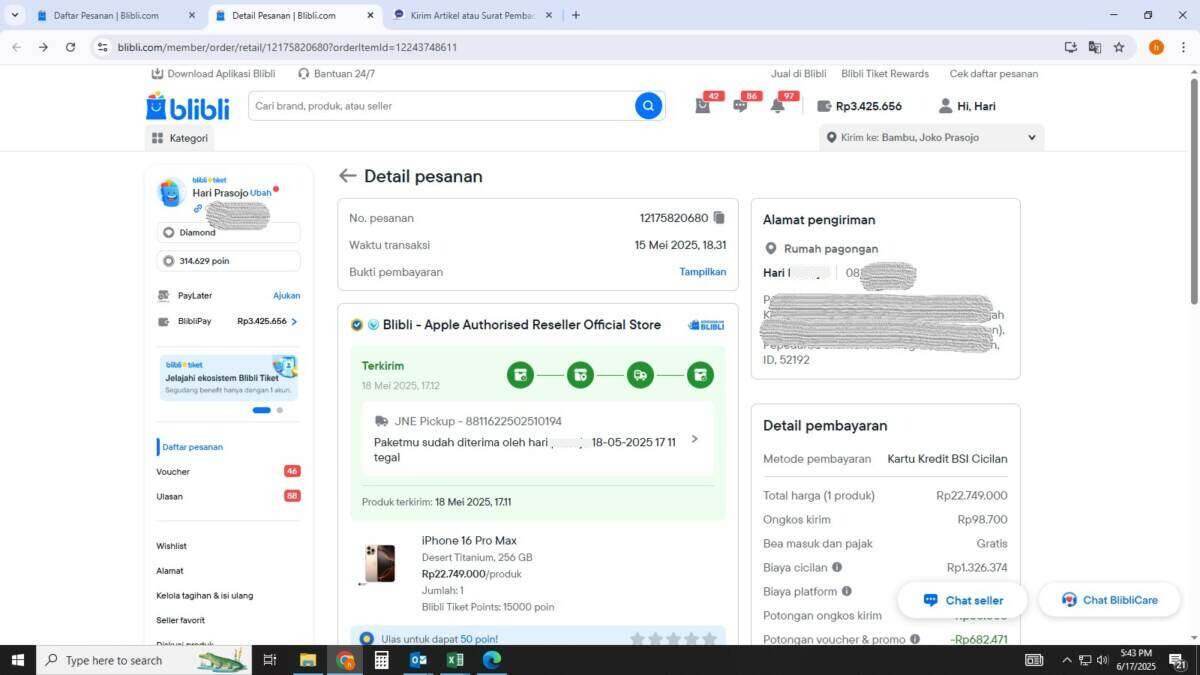Screen dimensions: 1200x675
Task: Switch to the Kirim Artikel atau Surat Pembaca tab
Action: tap(474, 15)
